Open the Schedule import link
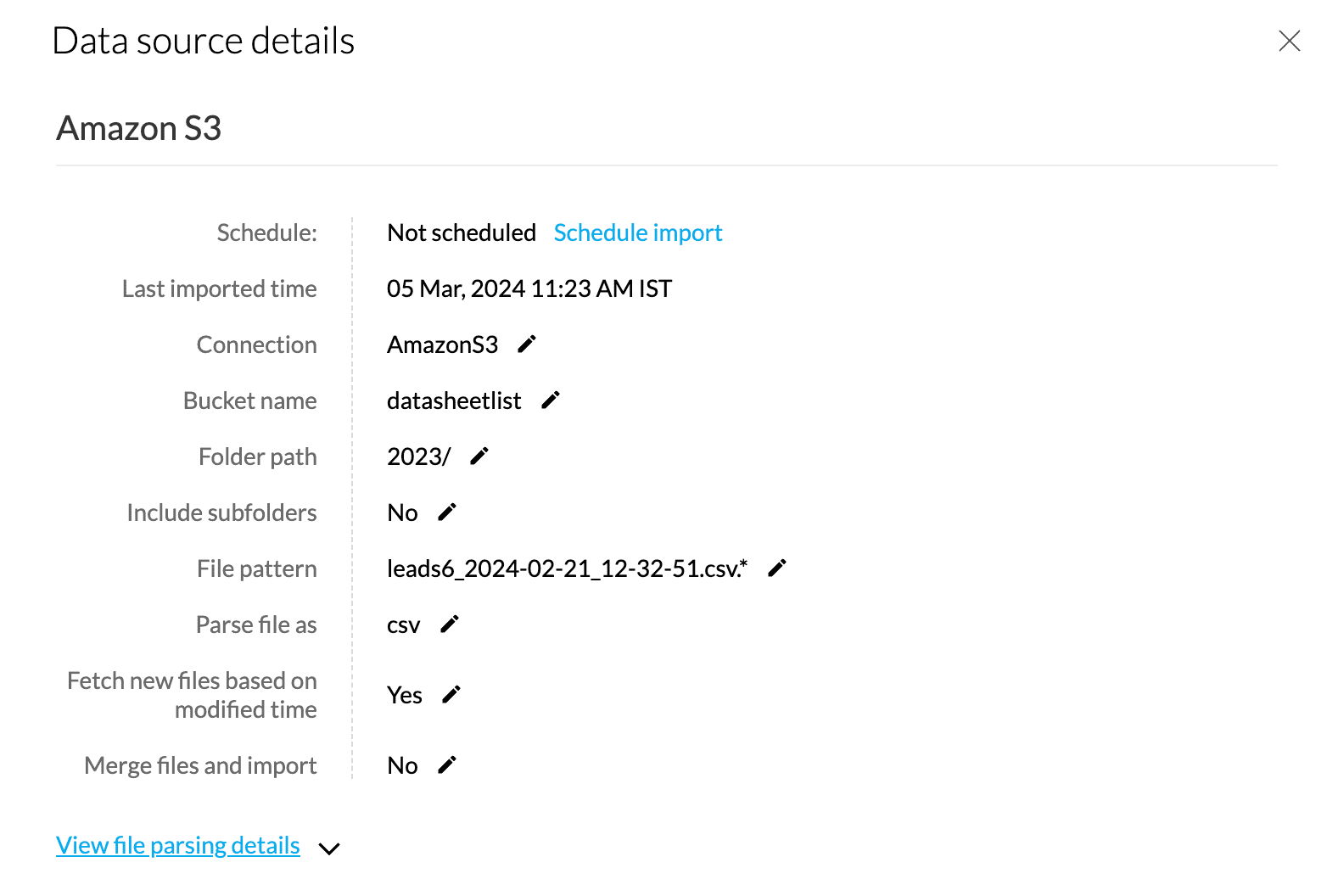 click(x=637, y=232)
